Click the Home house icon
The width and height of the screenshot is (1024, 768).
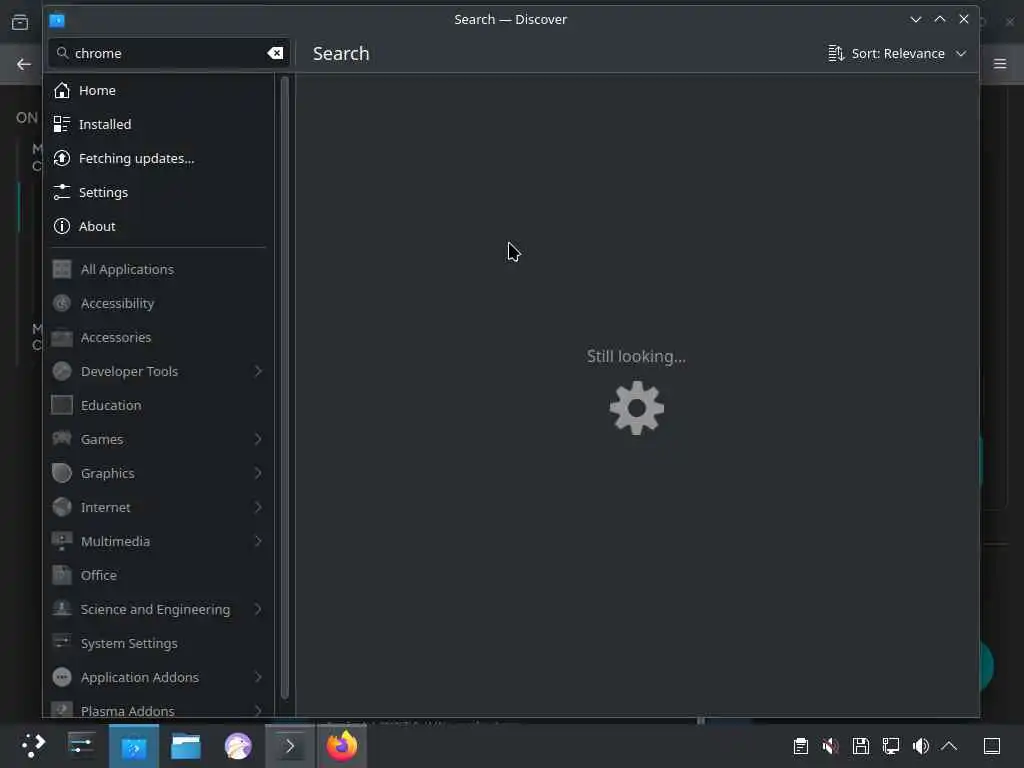coord(61,90)
